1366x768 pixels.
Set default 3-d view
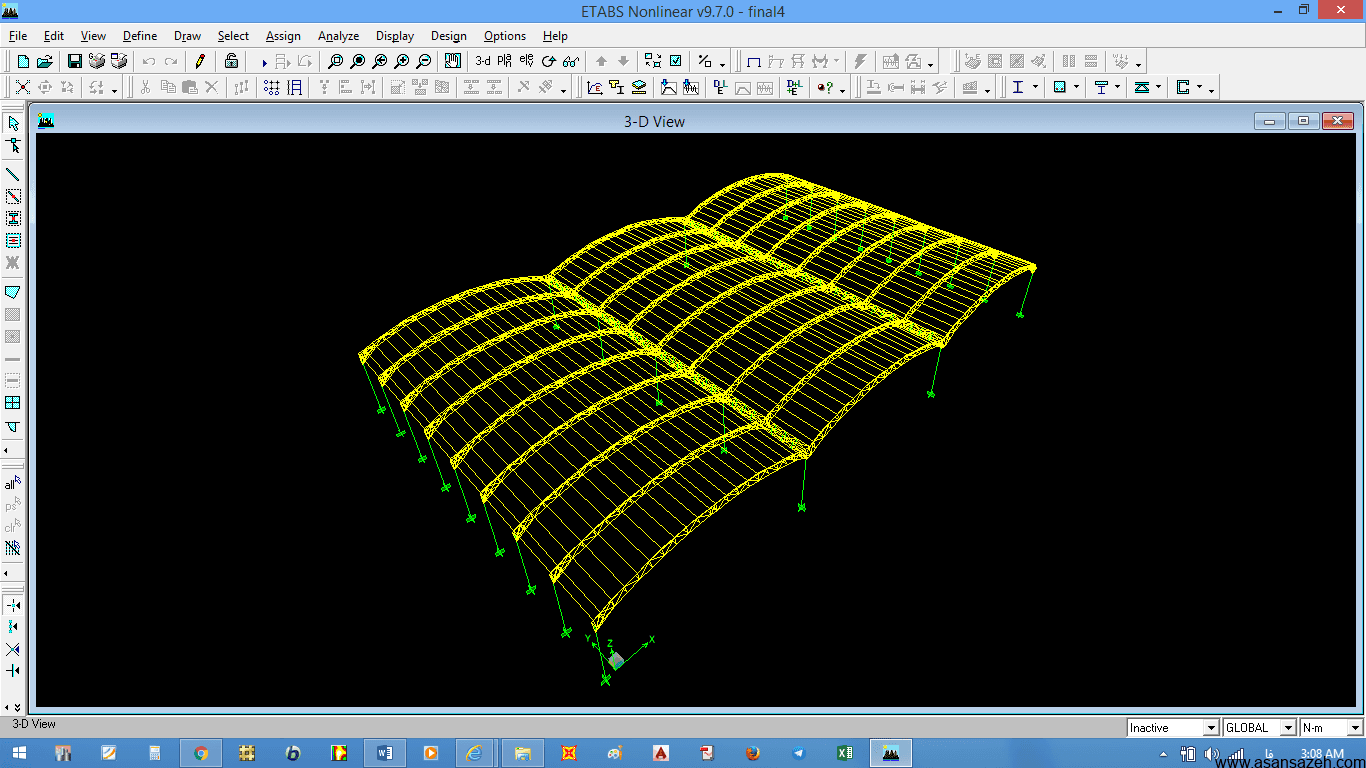pyautogui.click(x=483, y=61)
